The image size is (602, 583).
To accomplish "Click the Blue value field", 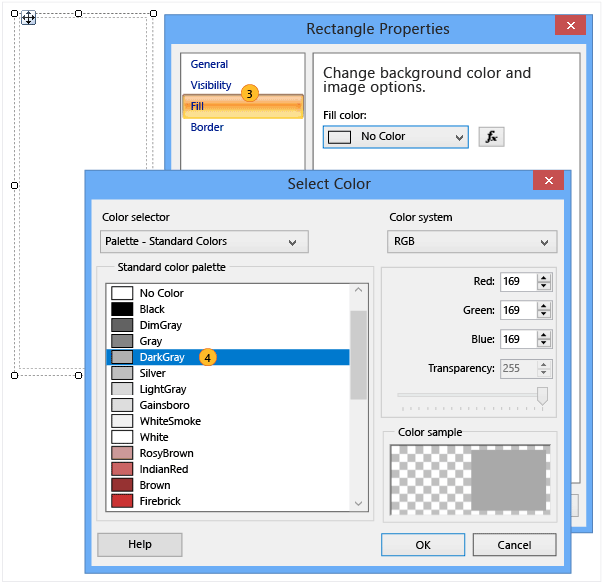I will (518, 339).
